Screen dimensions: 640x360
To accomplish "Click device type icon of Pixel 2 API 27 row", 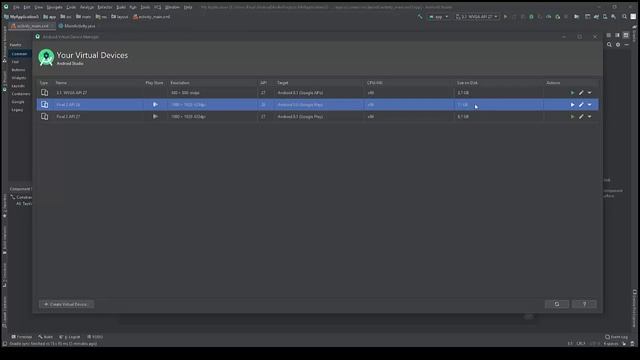I will (x=44, y=116).
